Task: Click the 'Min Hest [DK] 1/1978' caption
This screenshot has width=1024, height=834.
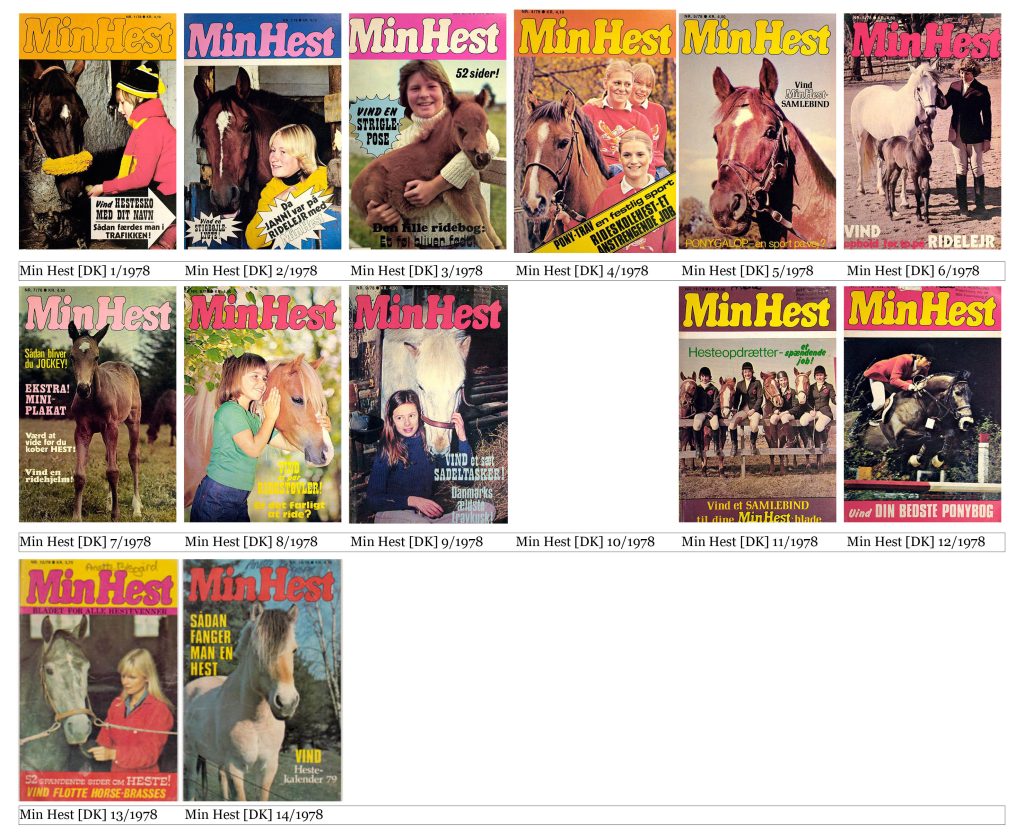Action: pyautogui.click(x=85, y=270)
